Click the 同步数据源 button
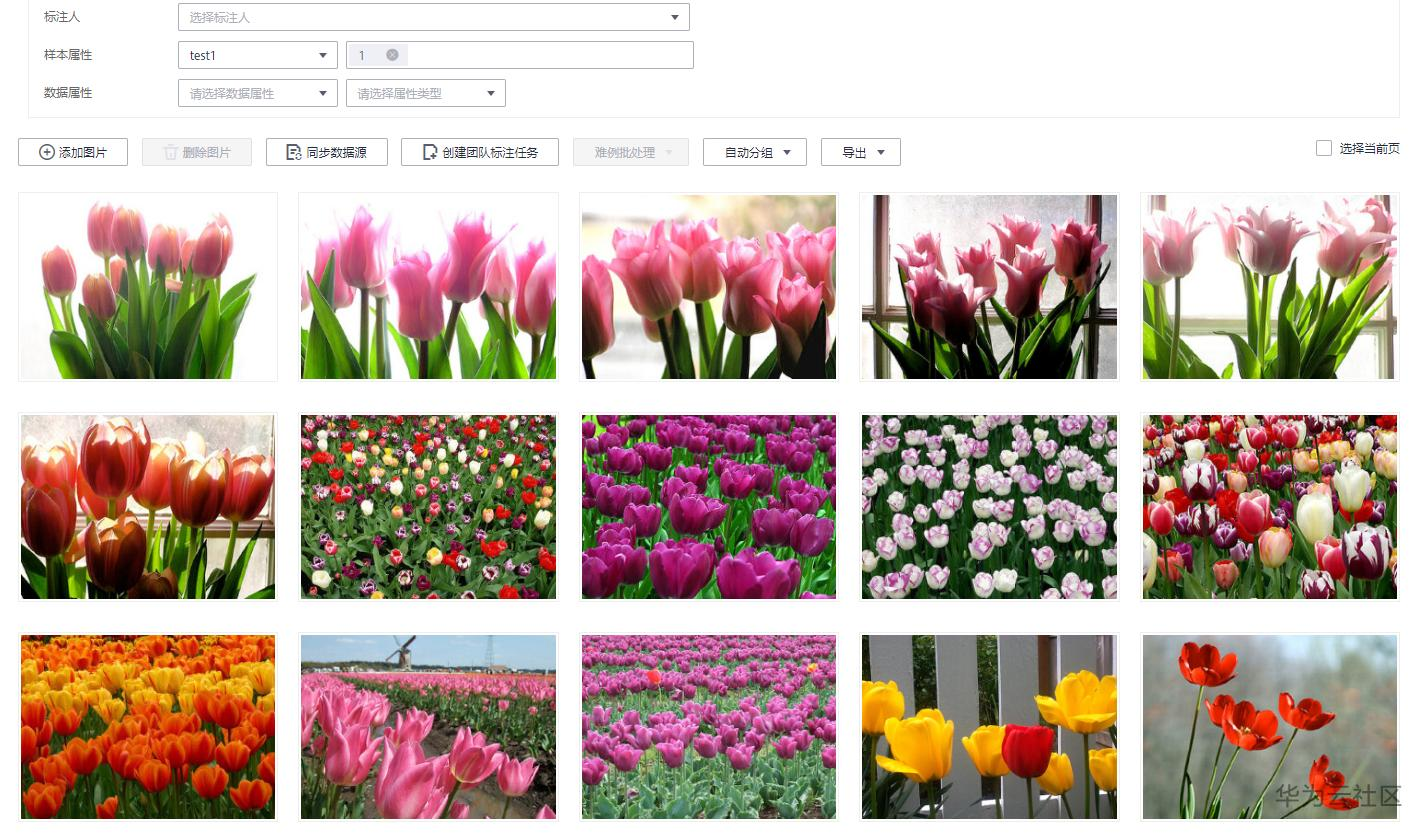Image resolution: width=1422 pixels, height=836 pixels. (x=326, y=152)
